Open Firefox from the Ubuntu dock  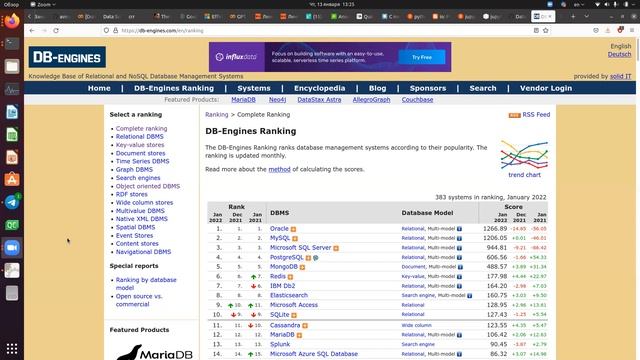click(x=12, y=21)
